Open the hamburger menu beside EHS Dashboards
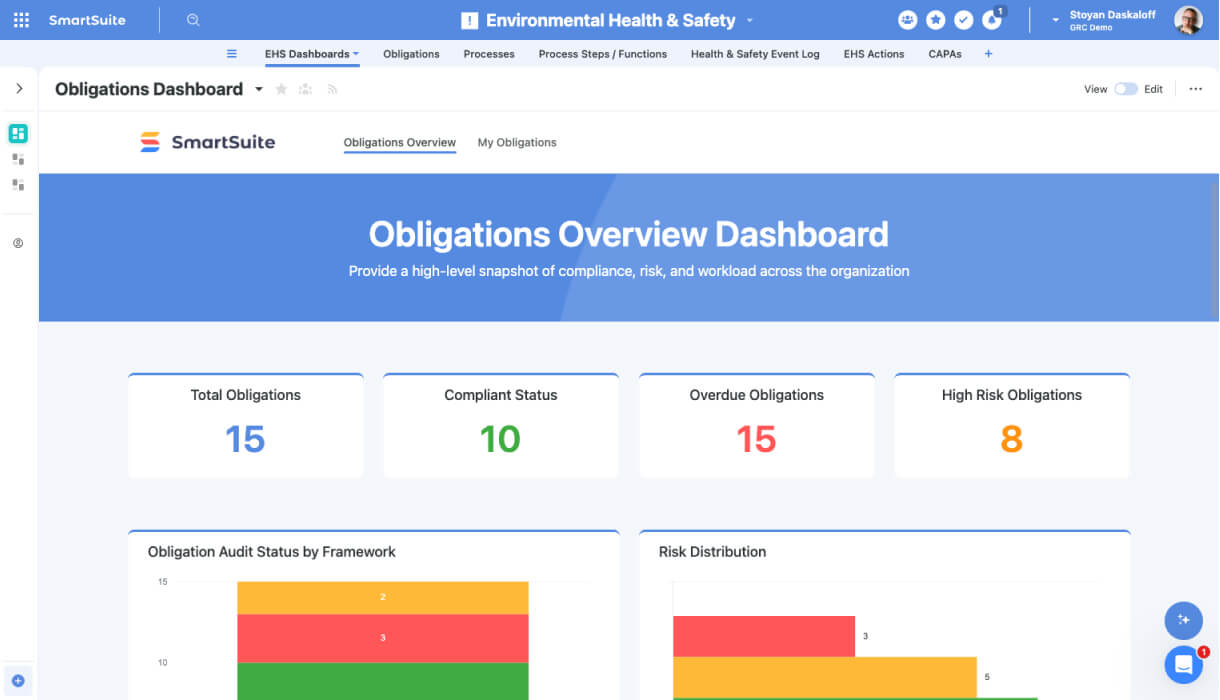The width and height of the screenshot is (1220, 700). click(232, 54)
